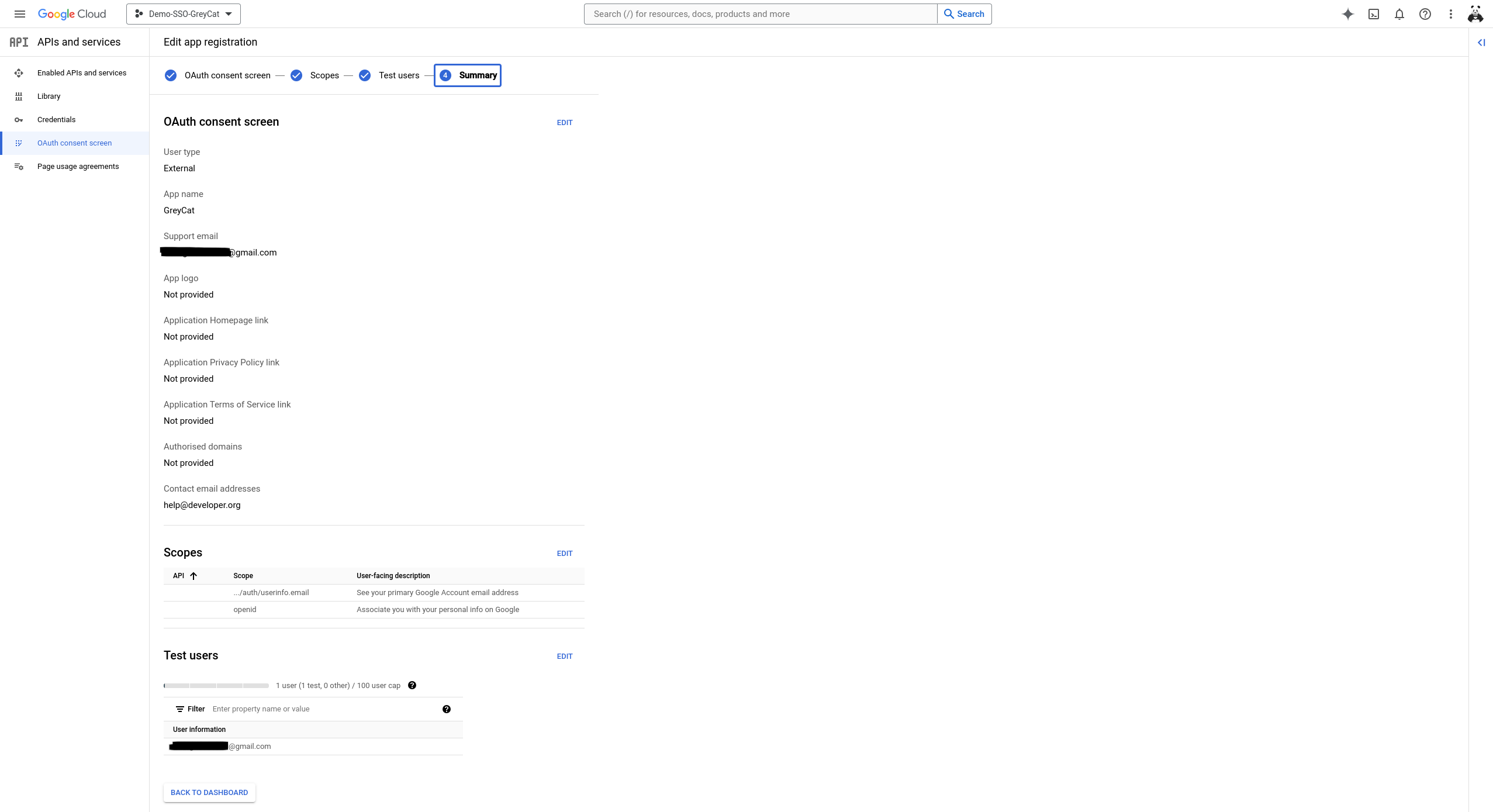Click the Library grid icon
1493x812 pixels.
point(19,96)
